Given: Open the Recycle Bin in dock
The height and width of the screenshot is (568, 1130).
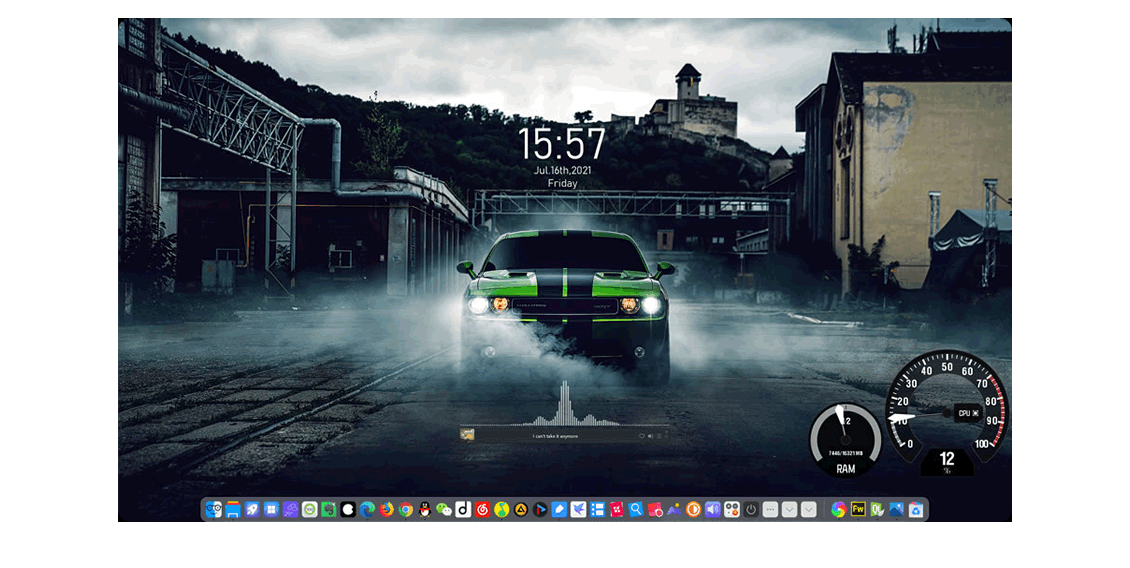Looking at the screenshot, I should (915, 510).
